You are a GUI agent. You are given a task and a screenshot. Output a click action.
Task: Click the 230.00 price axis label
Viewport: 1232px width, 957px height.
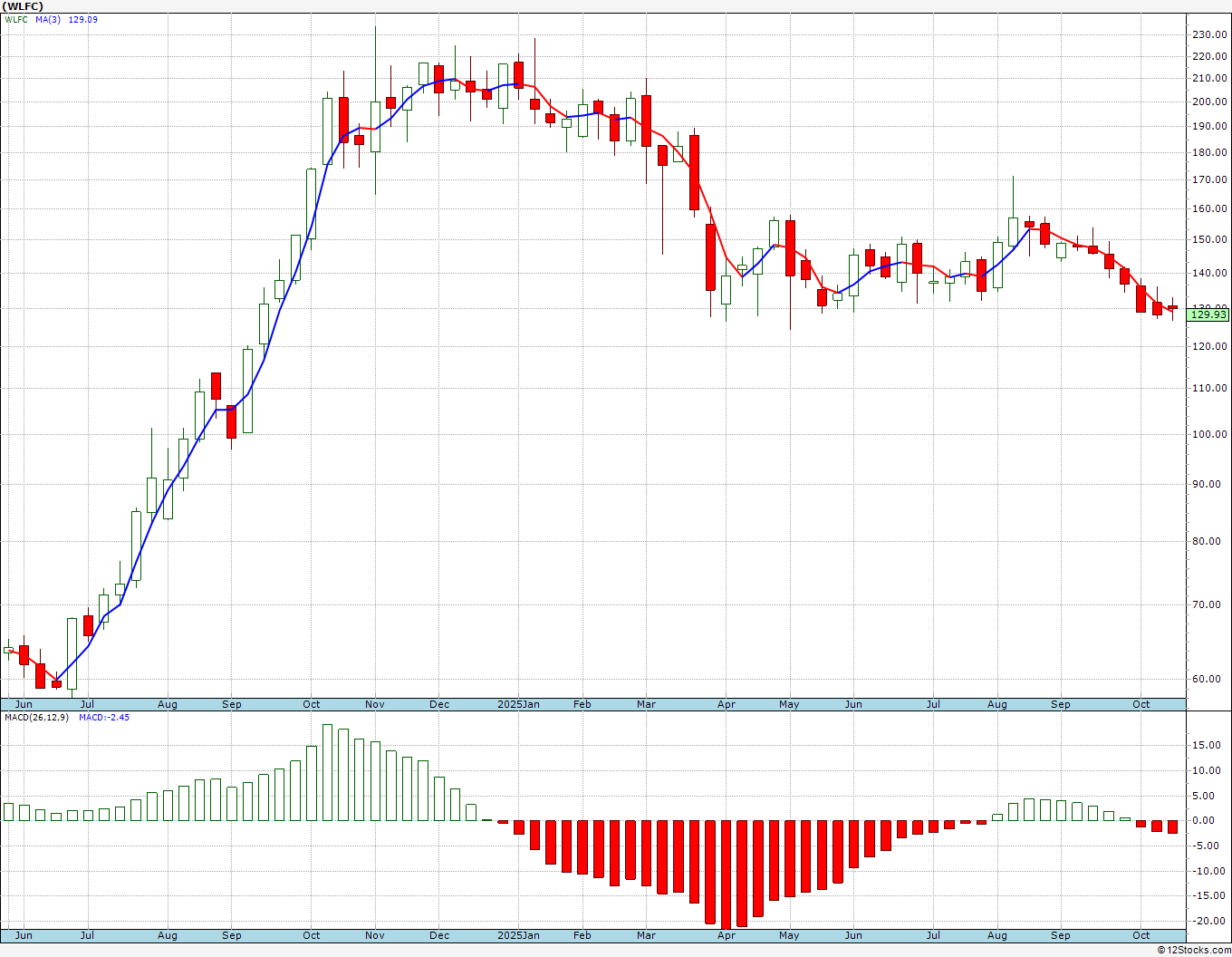coord(1209,35)
